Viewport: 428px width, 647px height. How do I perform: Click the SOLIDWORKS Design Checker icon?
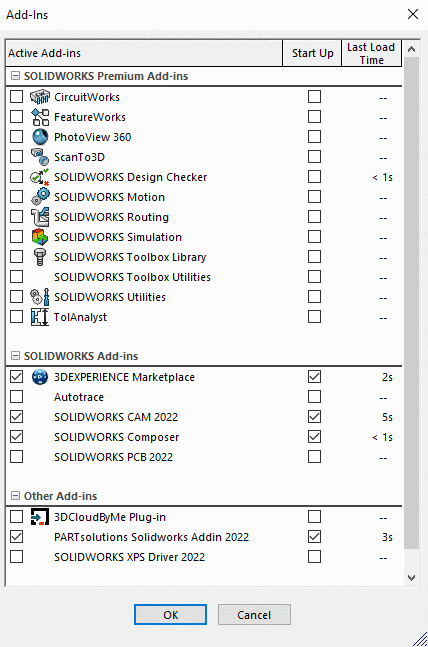point(40,177)
